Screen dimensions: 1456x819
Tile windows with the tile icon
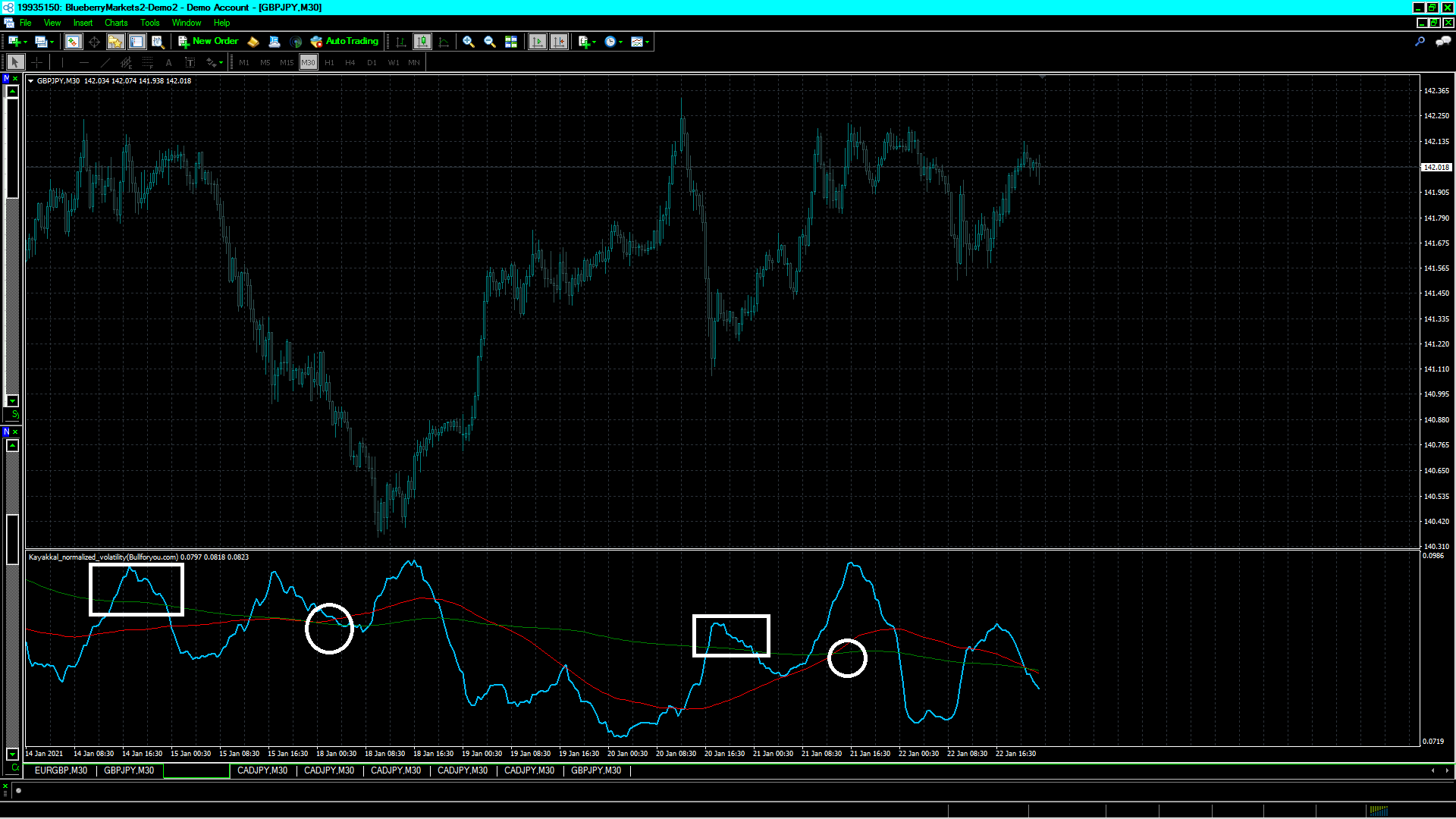click(x=511, y=42)
